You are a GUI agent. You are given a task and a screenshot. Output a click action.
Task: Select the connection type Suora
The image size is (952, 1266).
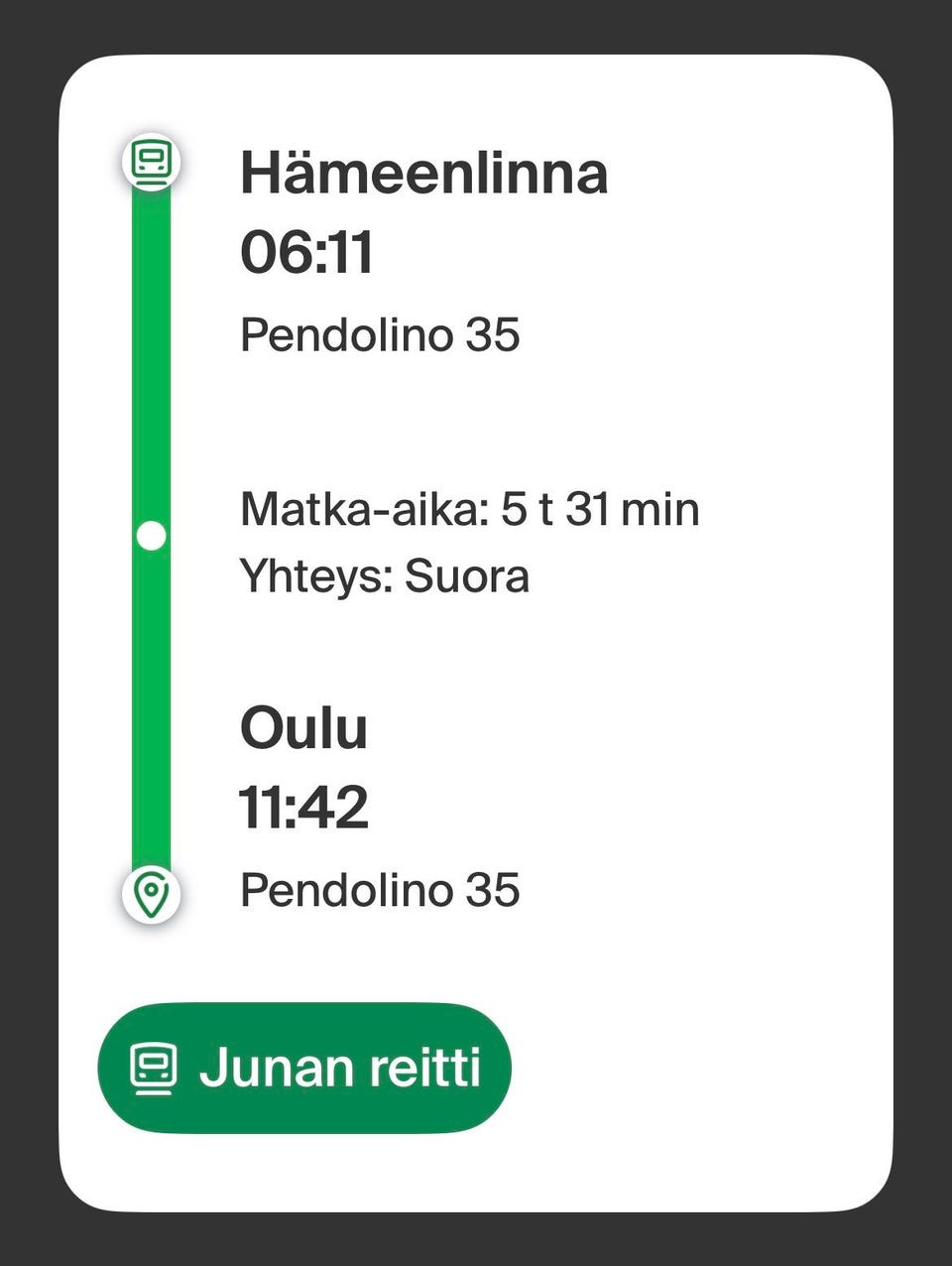click(x=467, y=576)
